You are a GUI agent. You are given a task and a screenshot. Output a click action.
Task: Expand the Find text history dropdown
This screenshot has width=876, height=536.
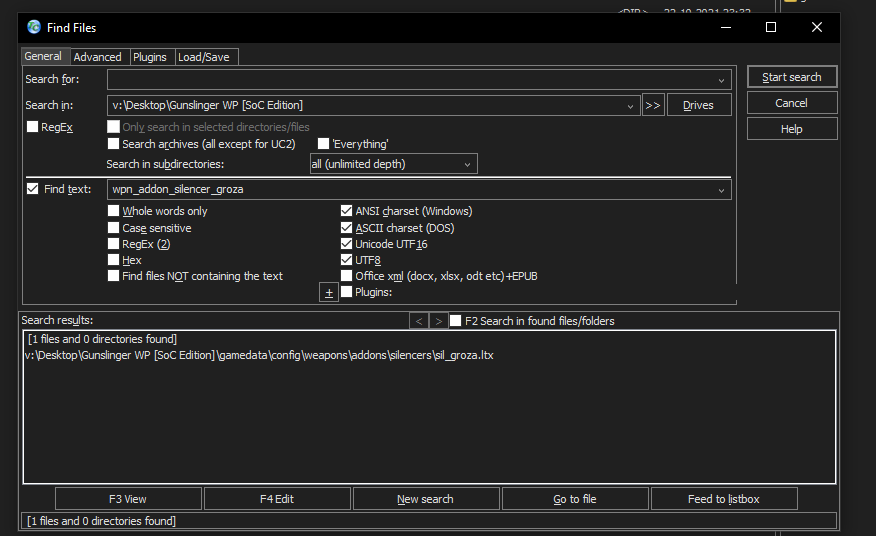pyautogui.click(x=721, y=190)
